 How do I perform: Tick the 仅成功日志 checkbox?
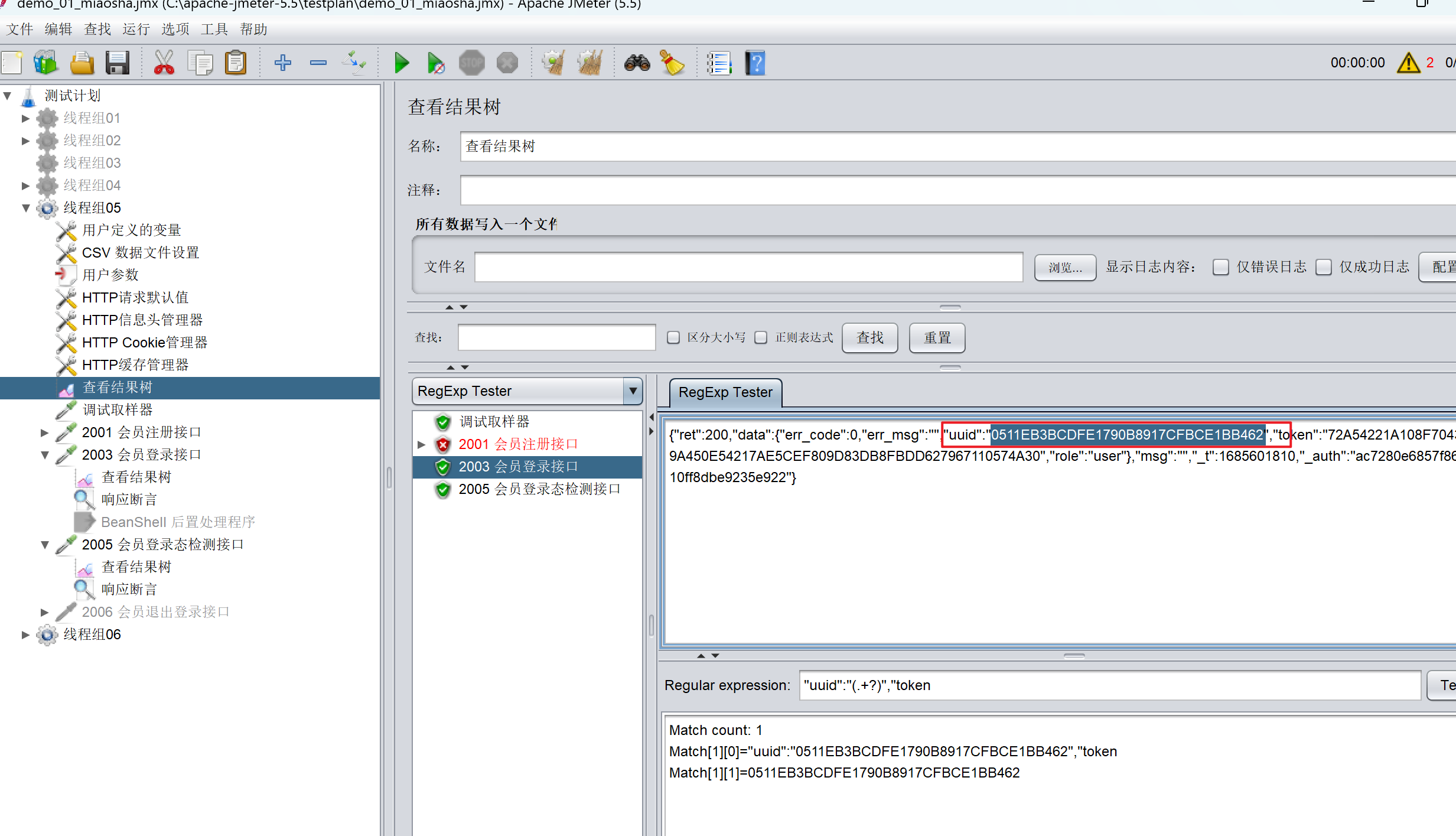[1323, 267]
